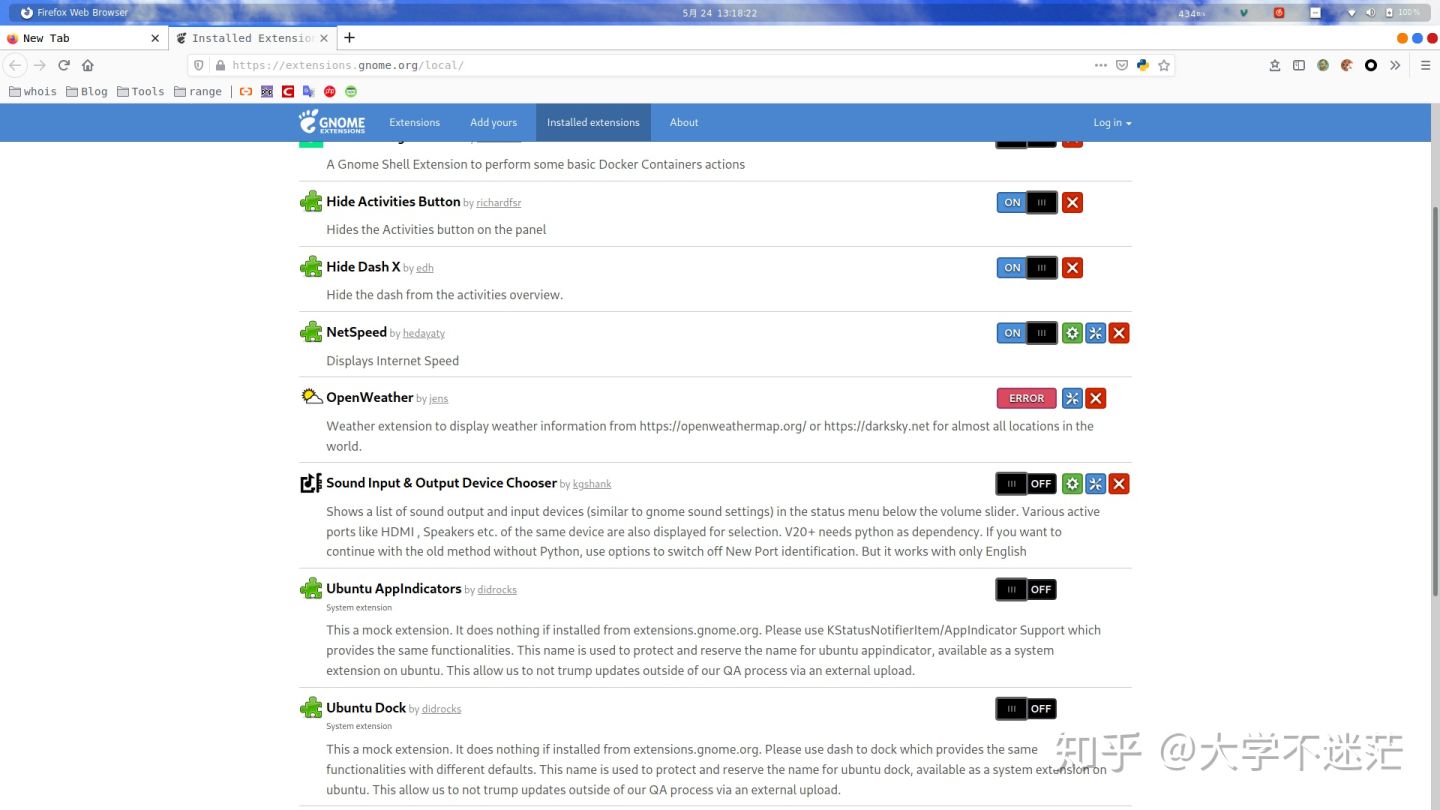Open a new tab with plus button
This screenshot has height=810, width=1440.
pyautogui.click(x=349, y=38)
